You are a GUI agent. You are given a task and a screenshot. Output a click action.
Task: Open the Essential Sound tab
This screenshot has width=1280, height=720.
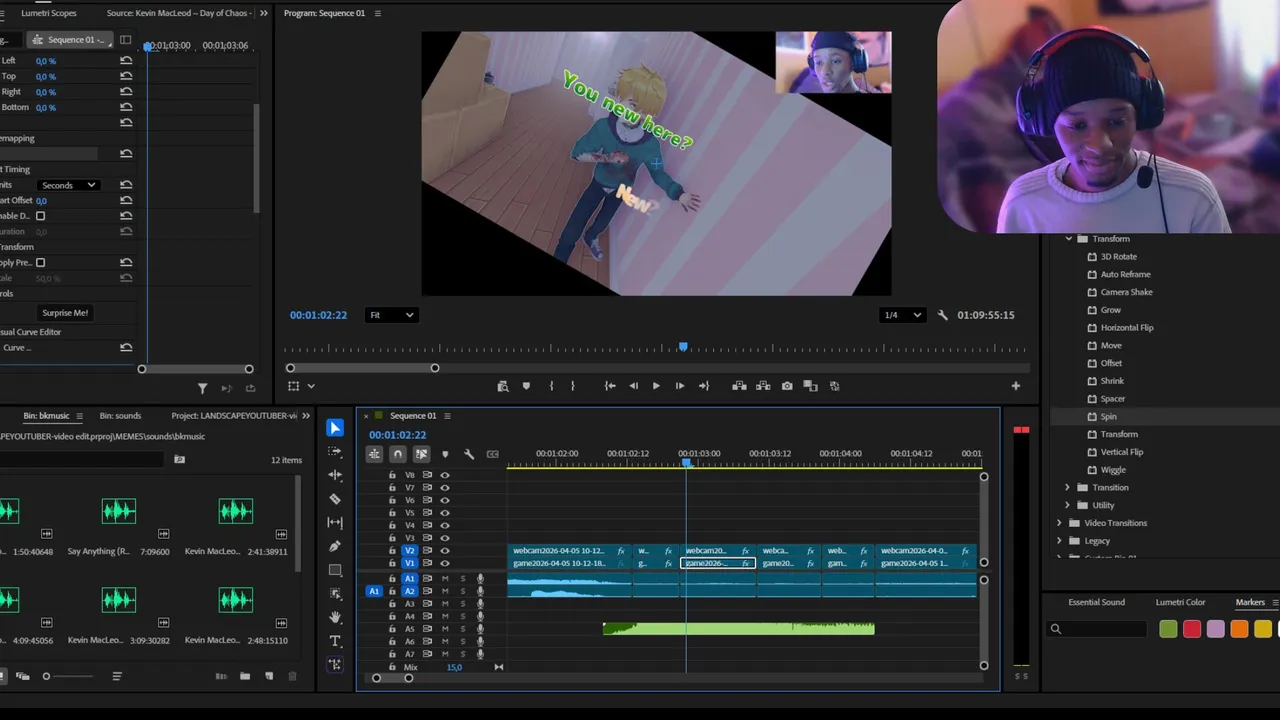[1096, 602]
